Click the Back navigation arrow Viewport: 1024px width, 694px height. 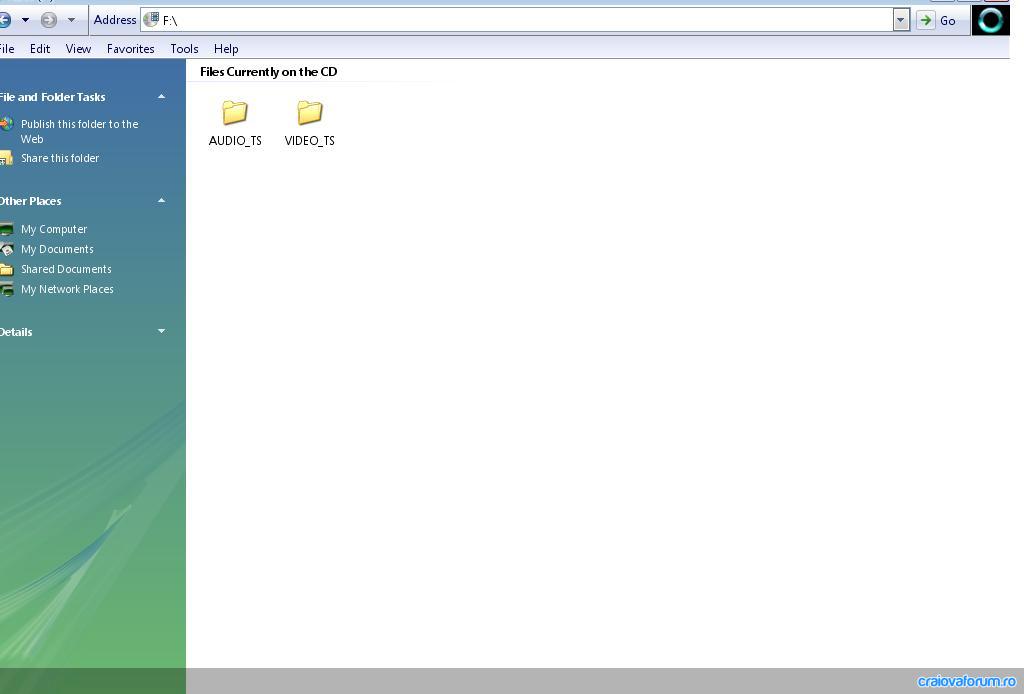[5, 20]
